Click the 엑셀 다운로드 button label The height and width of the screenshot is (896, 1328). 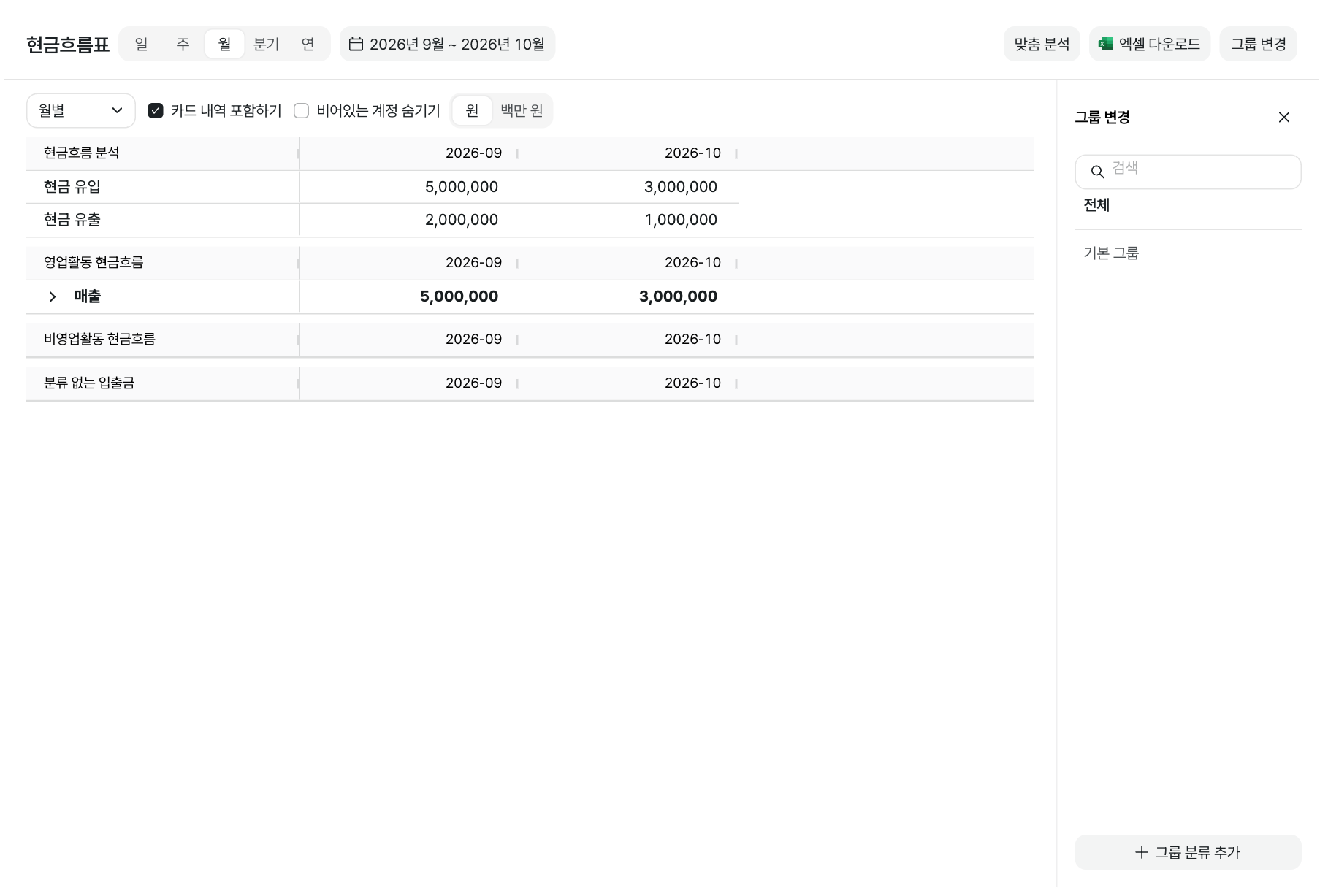click(x=1159, y=44)
